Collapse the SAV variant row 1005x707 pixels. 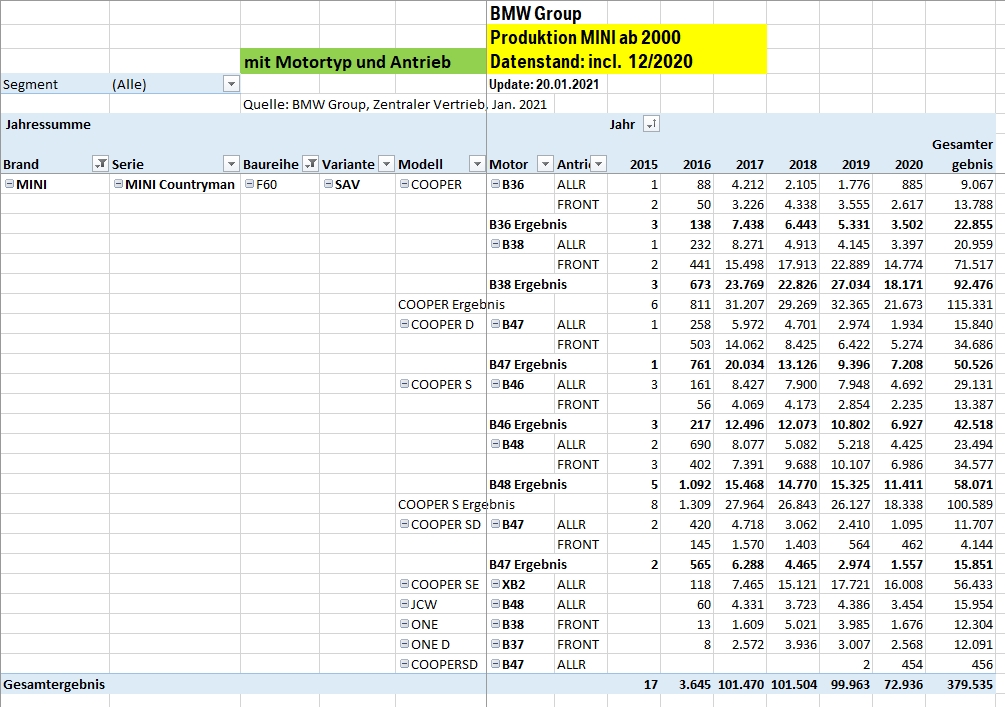[x=328, y=184]
